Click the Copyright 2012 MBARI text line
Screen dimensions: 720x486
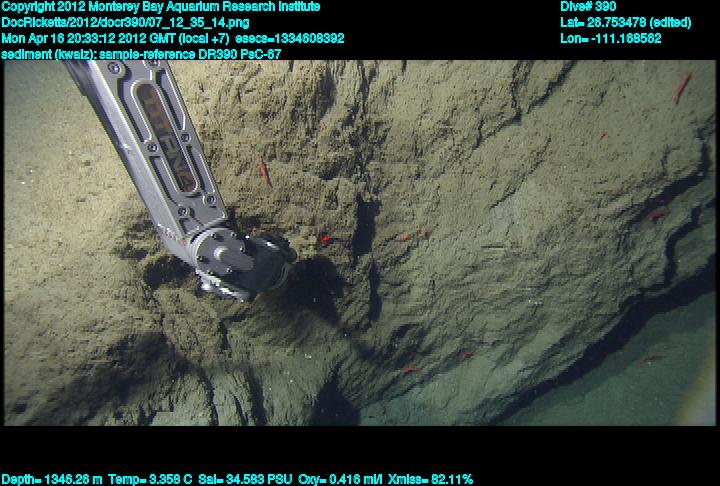[x=160, y=7]
